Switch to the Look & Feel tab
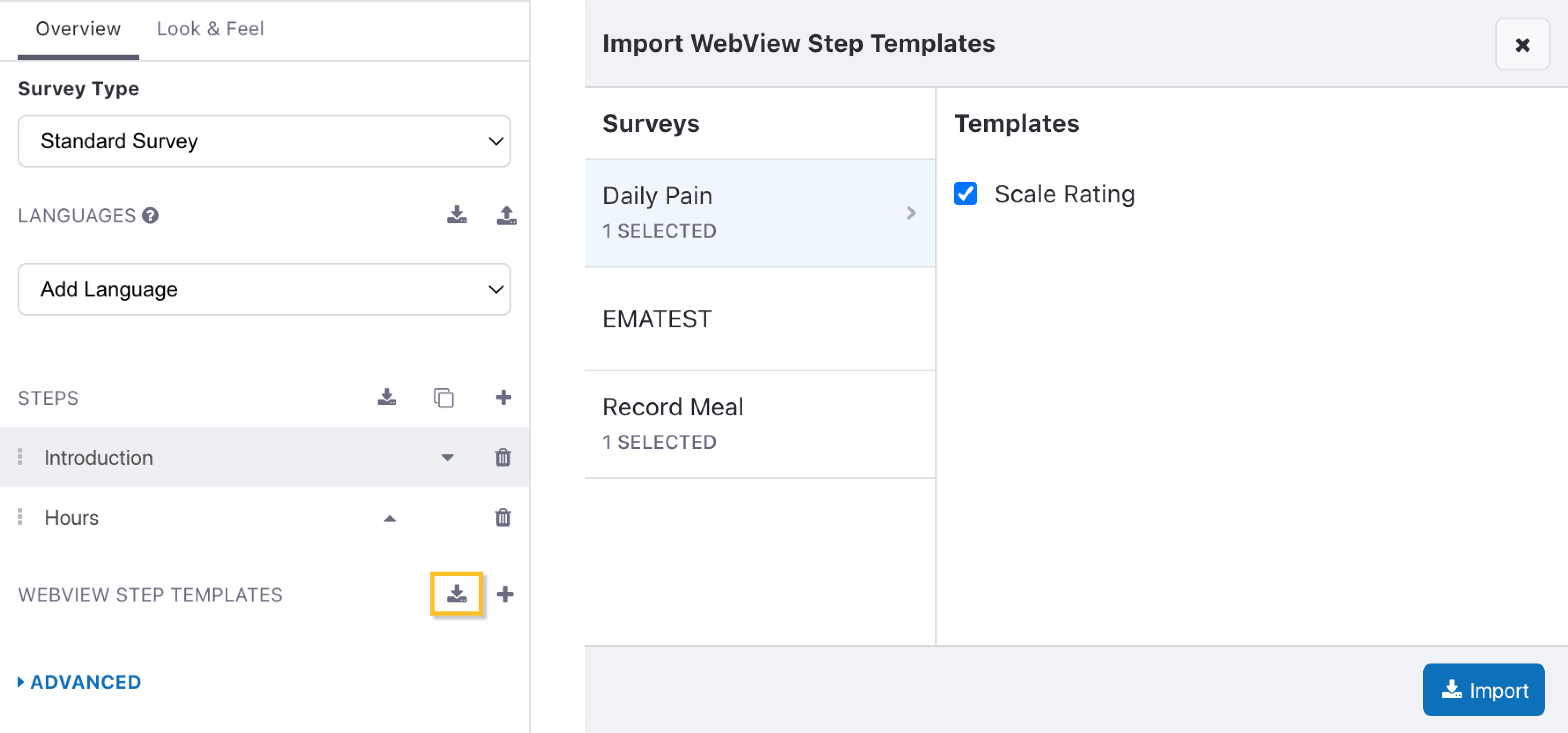1568x733 pixels. click(x=210, y=29)
